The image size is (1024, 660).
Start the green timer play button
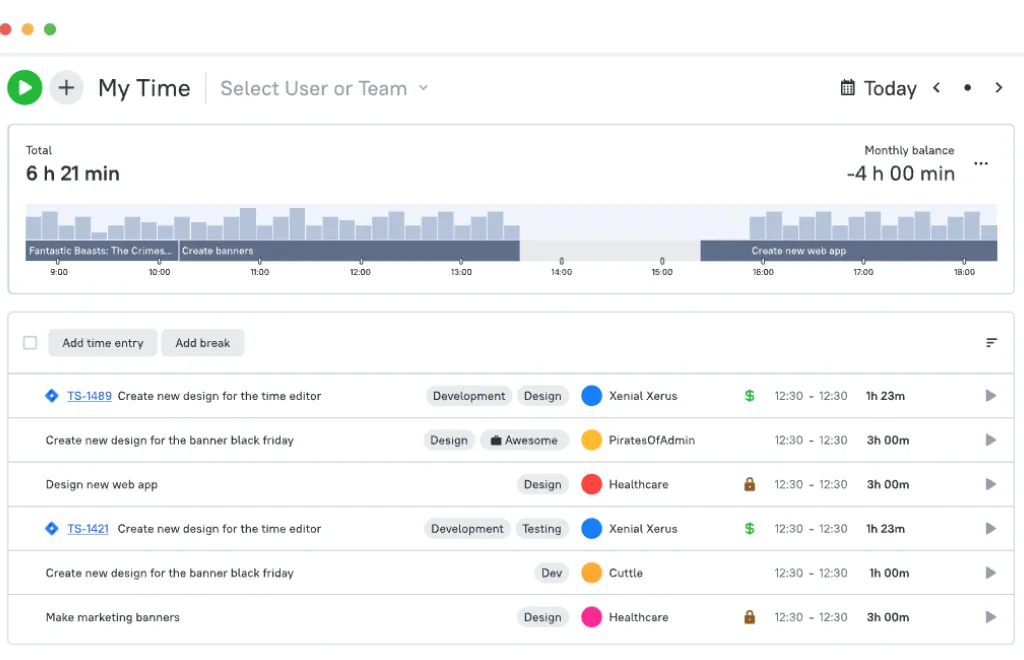point(25,88)
